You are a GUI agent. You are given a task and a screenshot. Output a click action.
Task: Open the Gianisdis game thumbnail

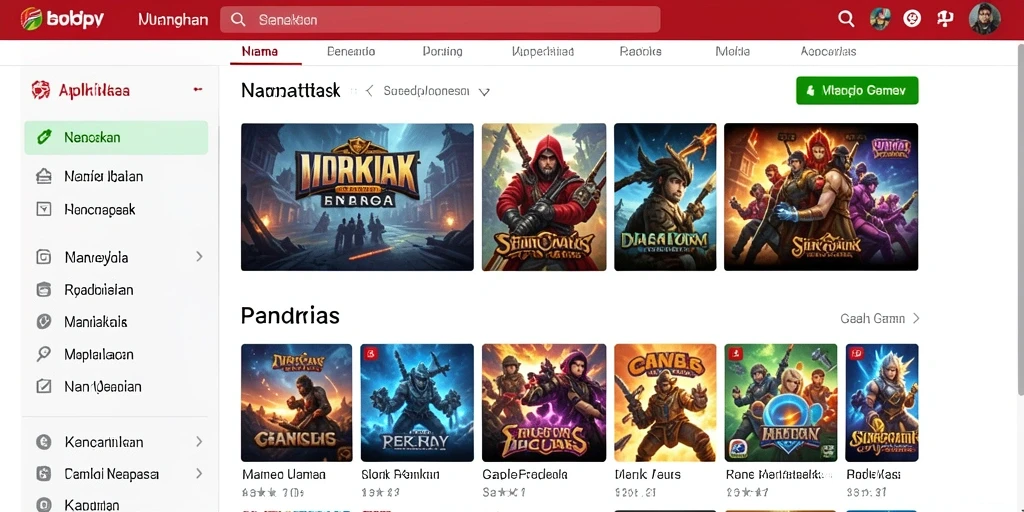point(296,403)
